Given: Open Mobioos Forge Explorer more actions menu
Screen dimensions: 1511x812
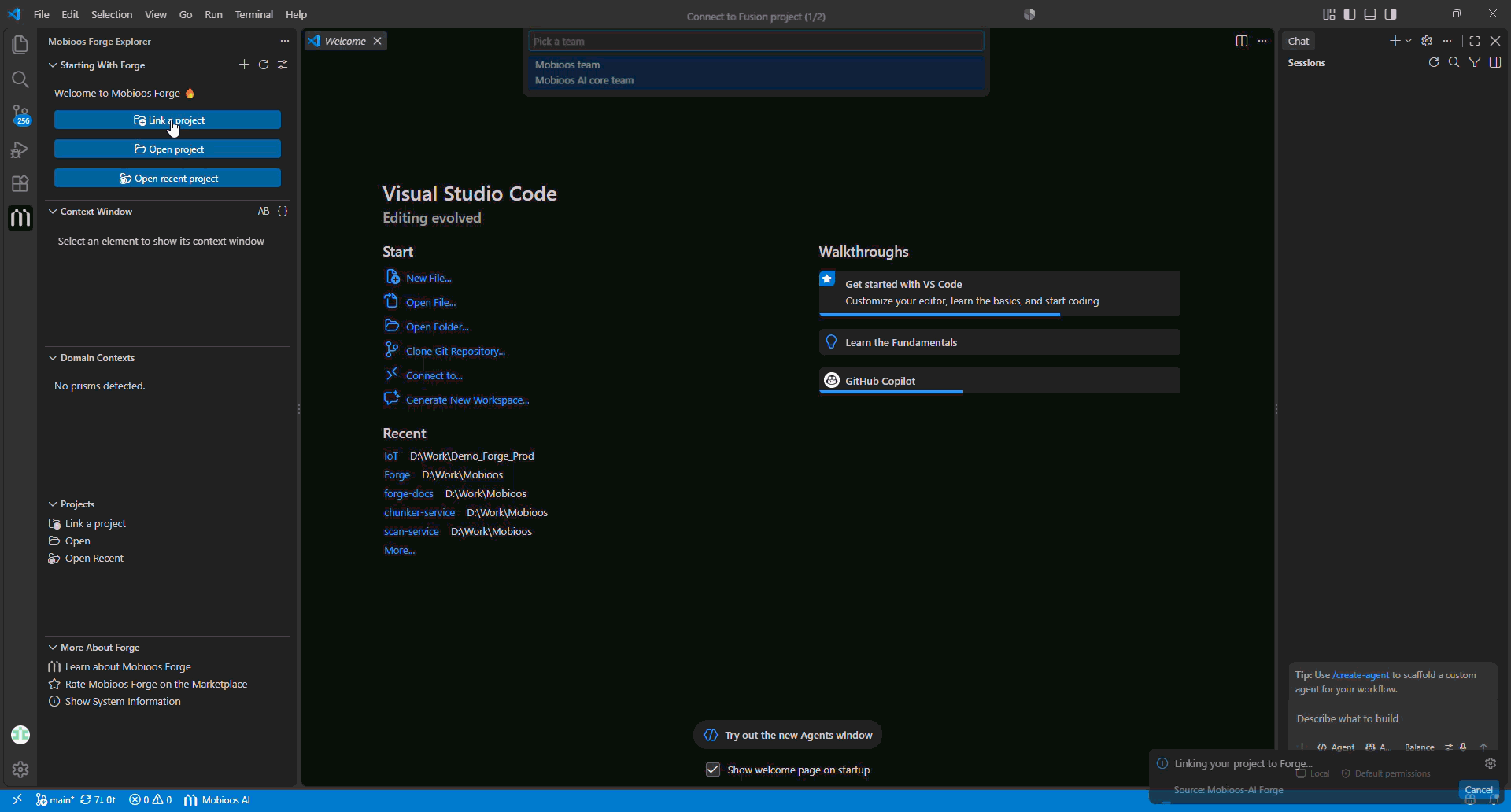Looking at the screenshot, I should tap(285, 41).
